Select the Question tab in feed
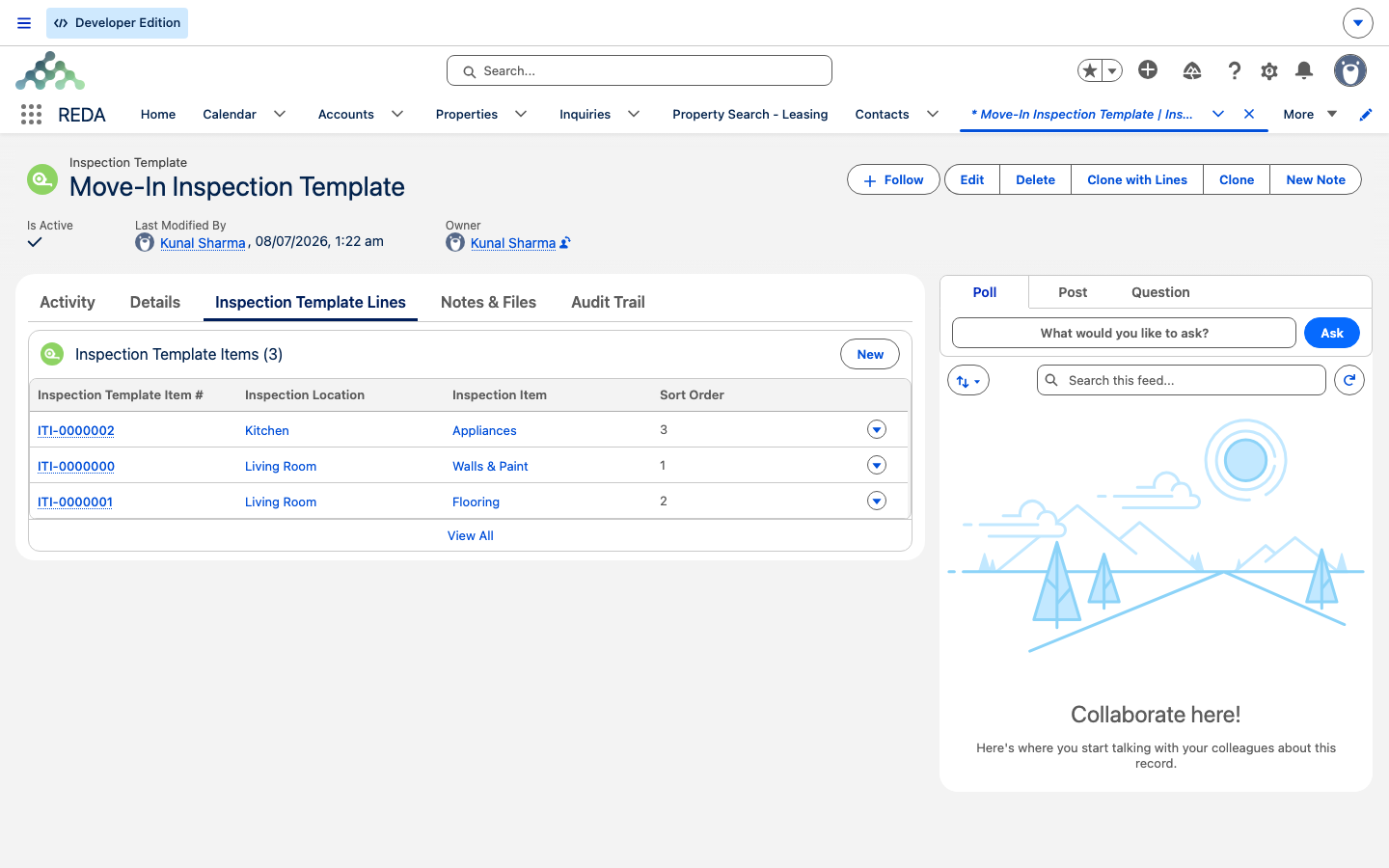Image resolution: width=1389 pixels, height=868 pixels. pyautogui.click(x=1160, y=292)
